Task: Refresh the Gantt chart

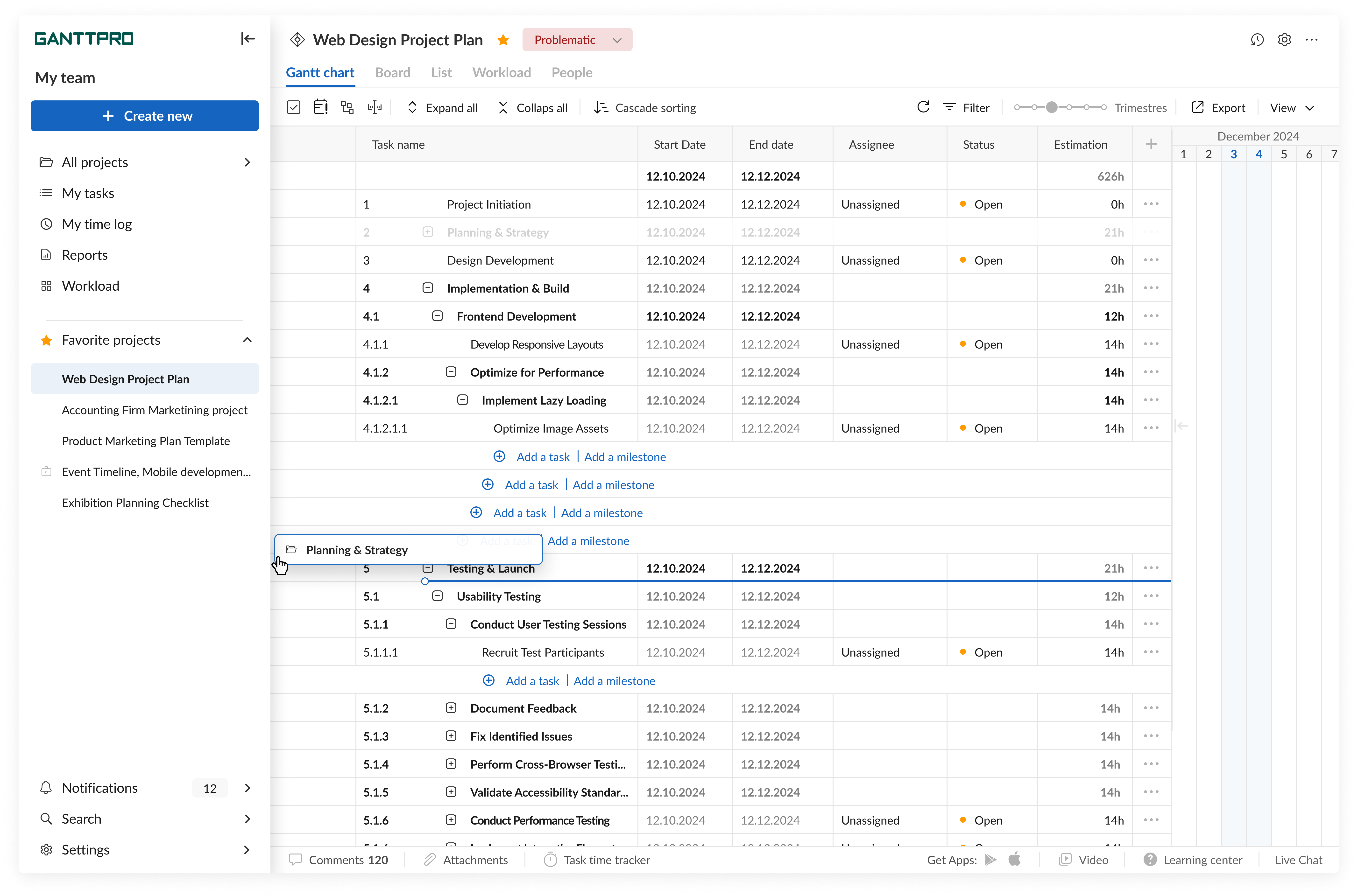Action: point(923,107)
